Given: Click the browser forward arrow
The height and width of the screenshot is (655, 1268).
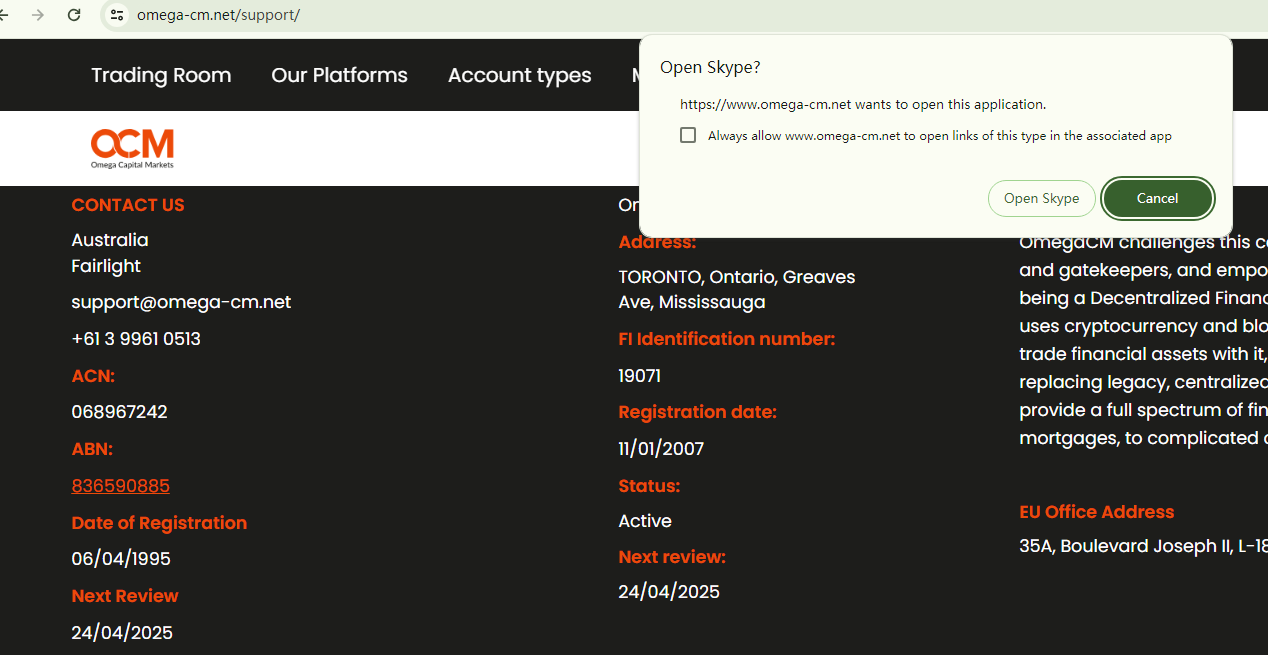Looking at the screenshot, I should [38, 15].
